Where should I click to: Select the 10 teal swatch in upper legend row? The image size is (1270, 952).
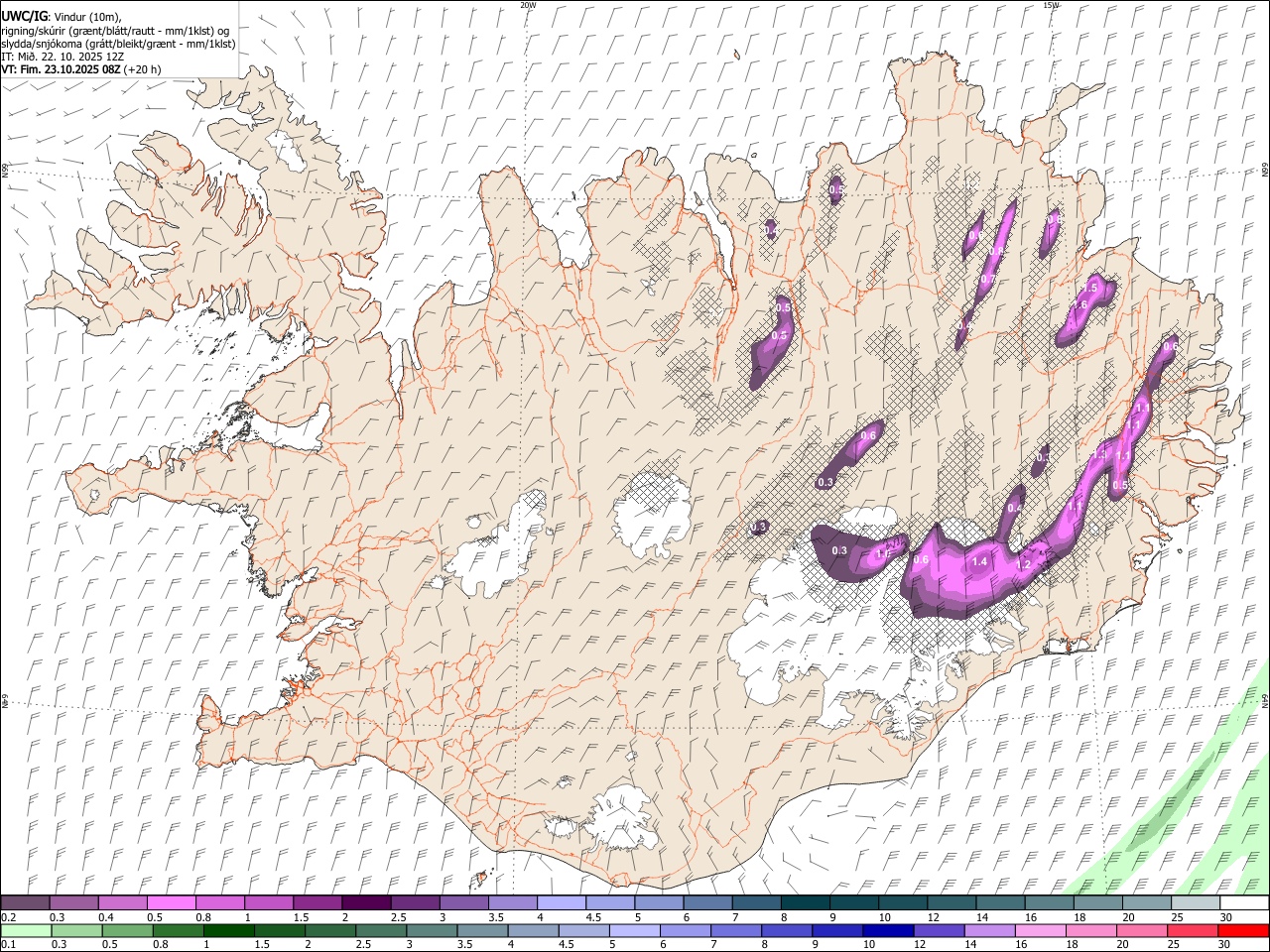(x=903, y=902)
